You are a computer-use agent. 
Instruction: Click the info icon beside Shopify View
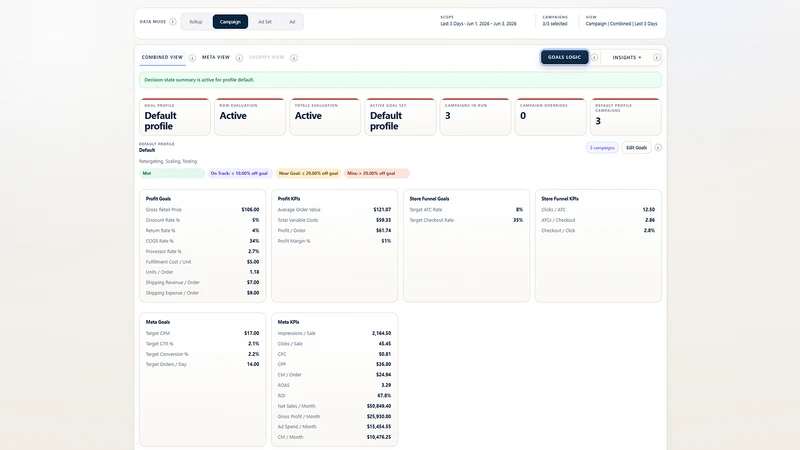(293, 58)
